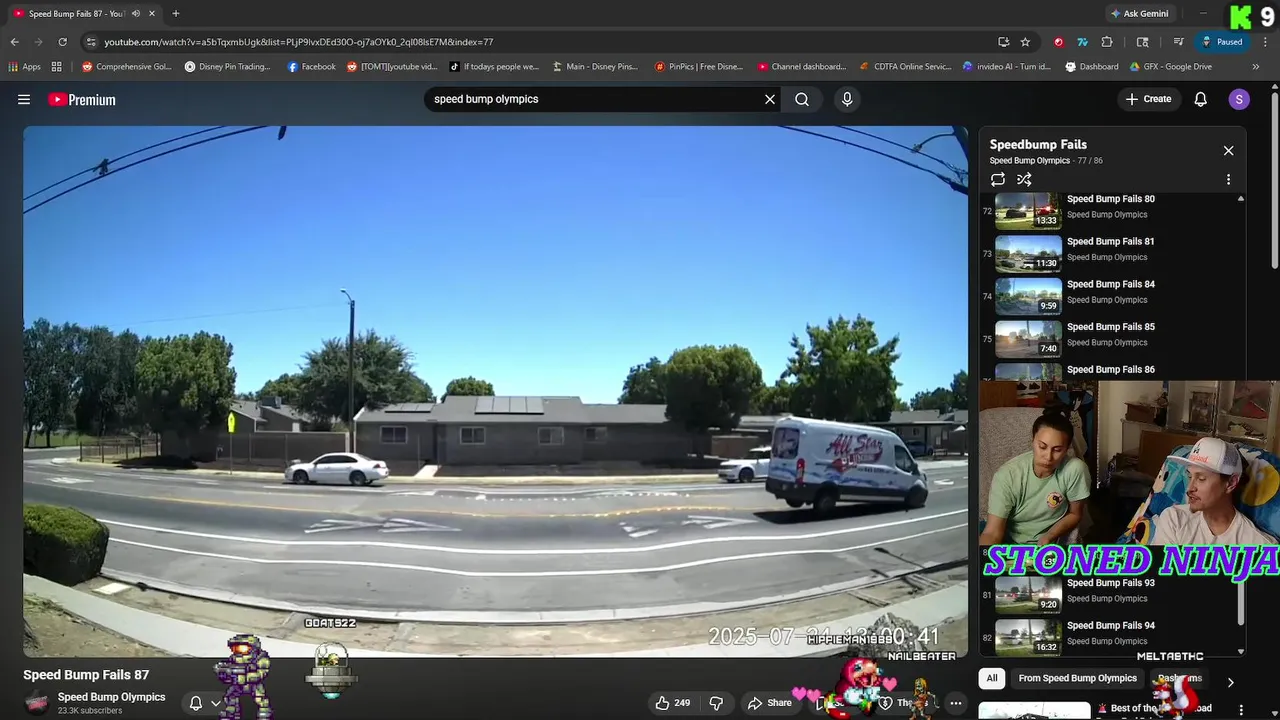Click the video player to pause
The height and width of the screenshot is (720, 1280).
point(495,390)
